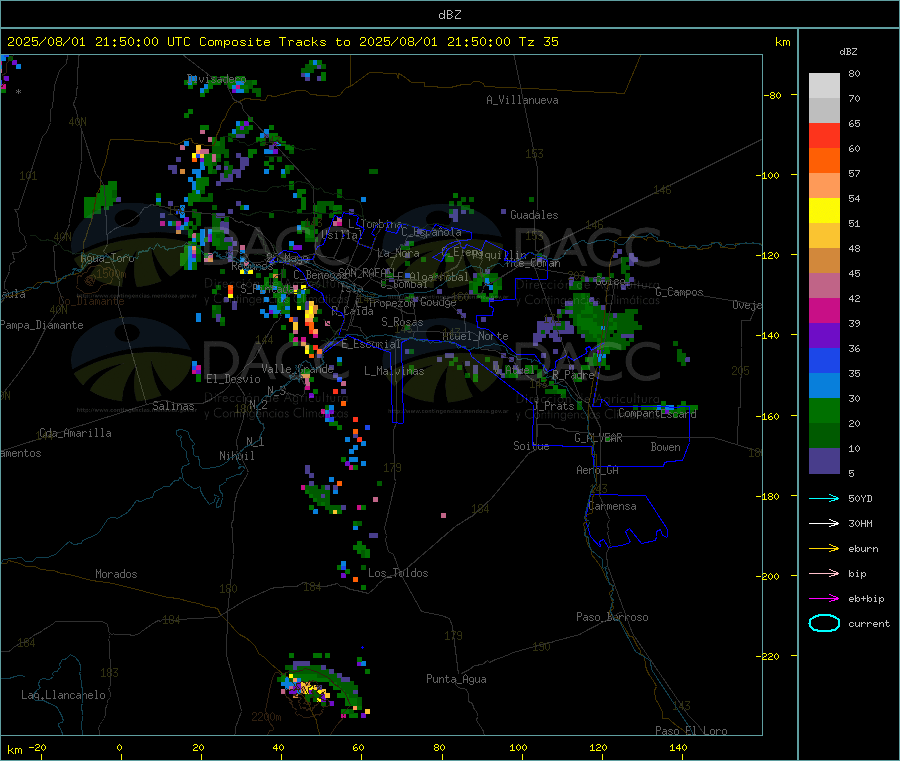Click the Nihuil location label

point(236,456)
